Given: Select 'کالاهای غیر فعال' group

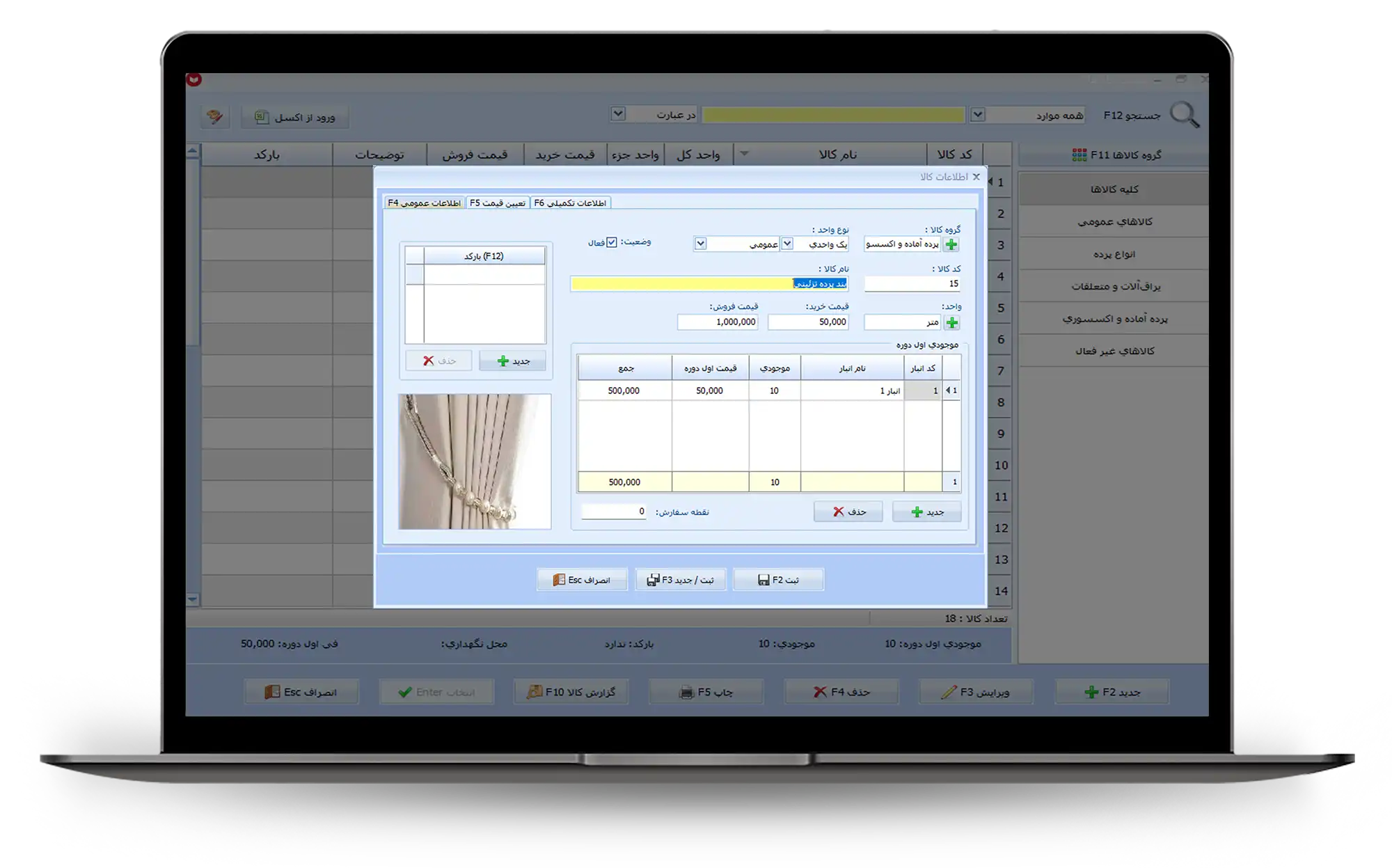Looking at the screenshot, I should [1114, 351].
